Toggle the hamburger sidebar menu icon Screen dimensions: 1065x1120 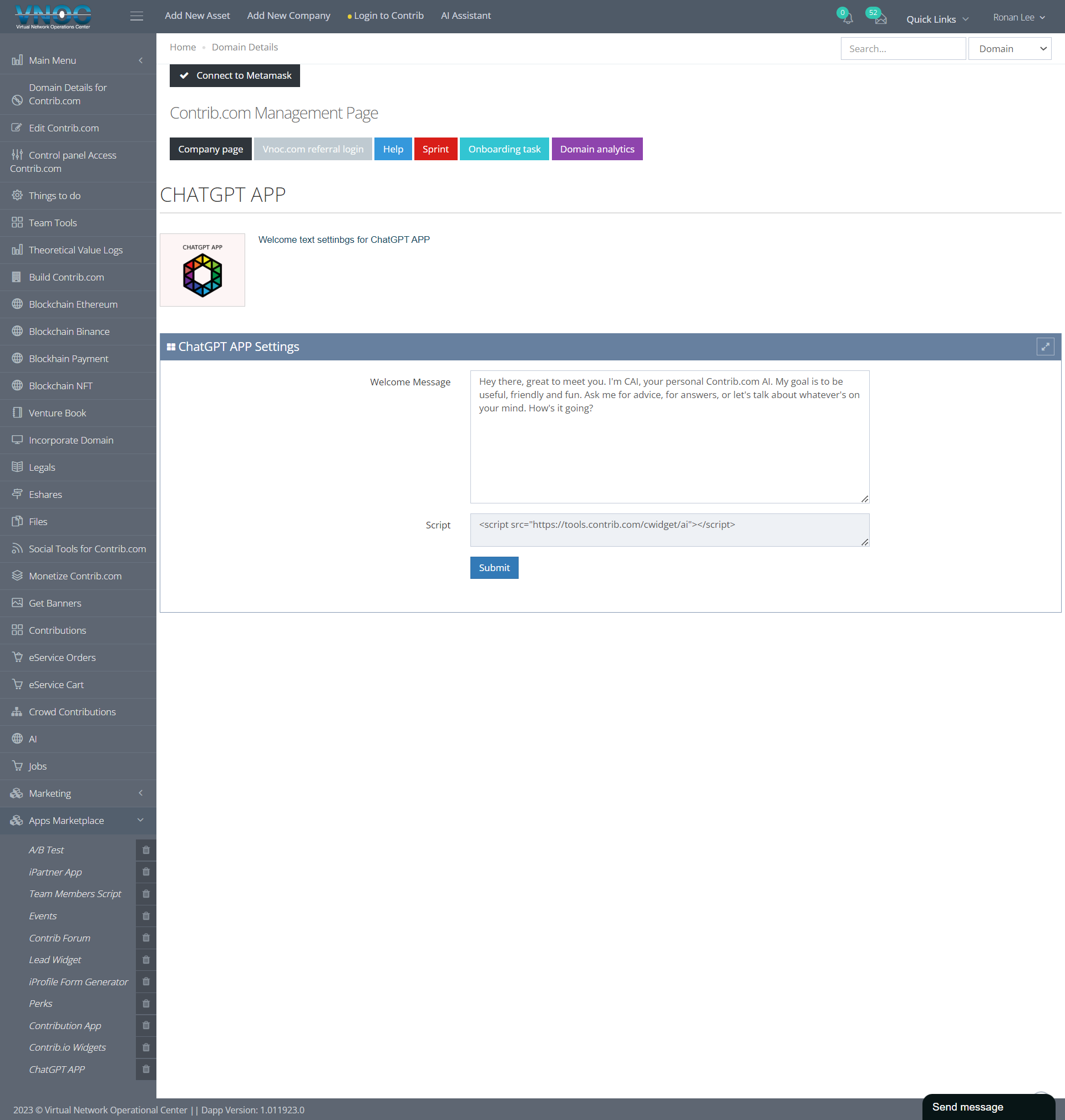[x=136, y=16]
